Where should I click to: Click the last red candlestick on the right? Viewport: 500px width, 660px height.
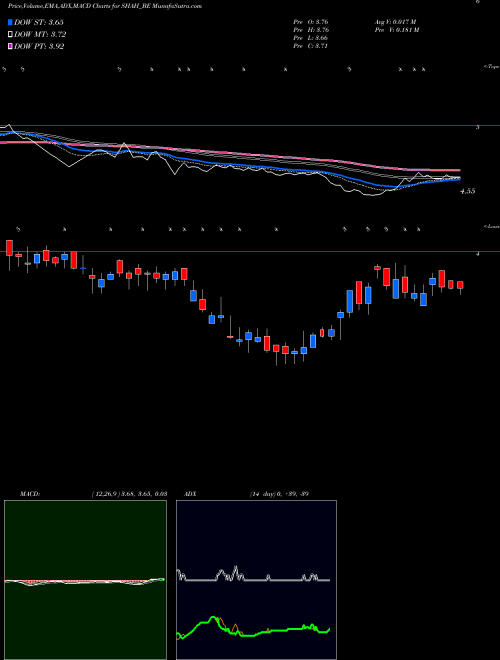tap(460, 285)
